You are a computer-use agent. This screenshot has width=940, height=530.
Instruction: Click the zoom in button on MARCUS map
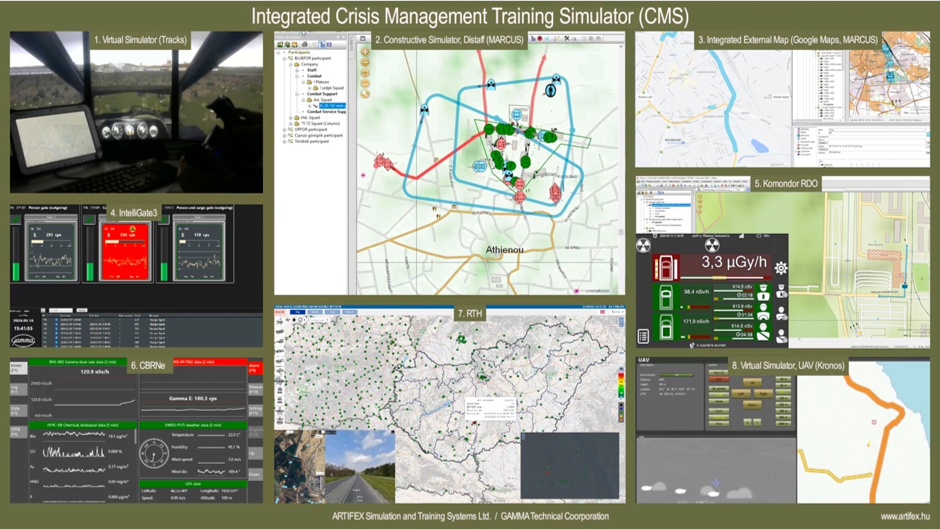pos(364,52)
